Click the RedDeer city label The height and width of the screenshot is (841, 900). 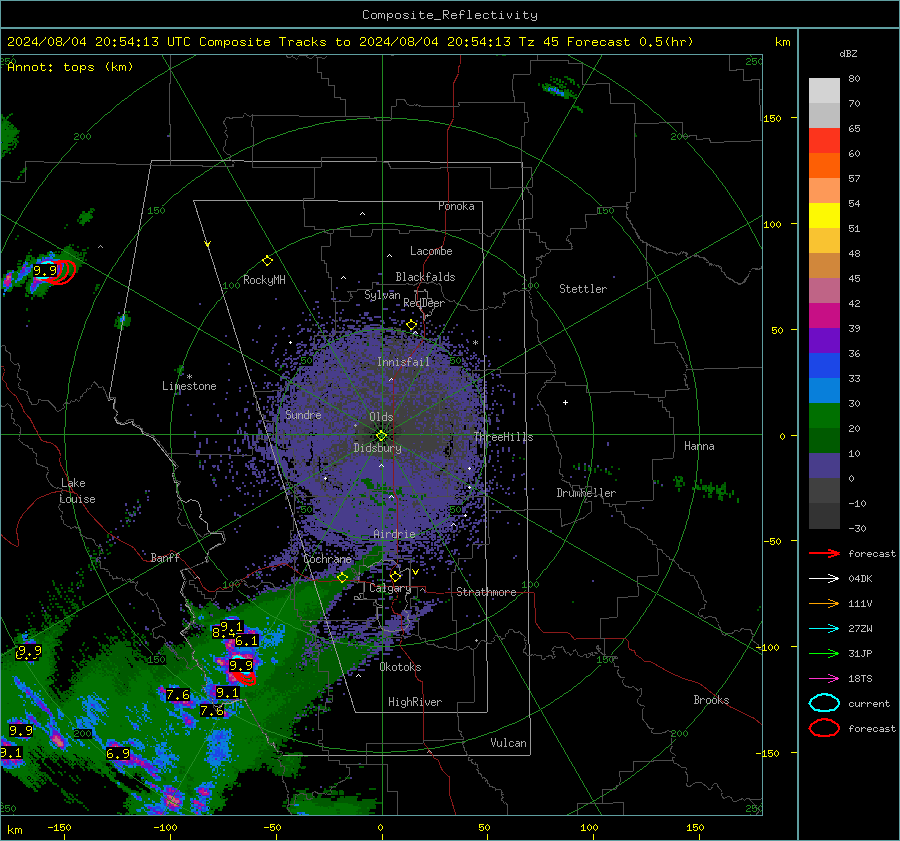[424, 303]
